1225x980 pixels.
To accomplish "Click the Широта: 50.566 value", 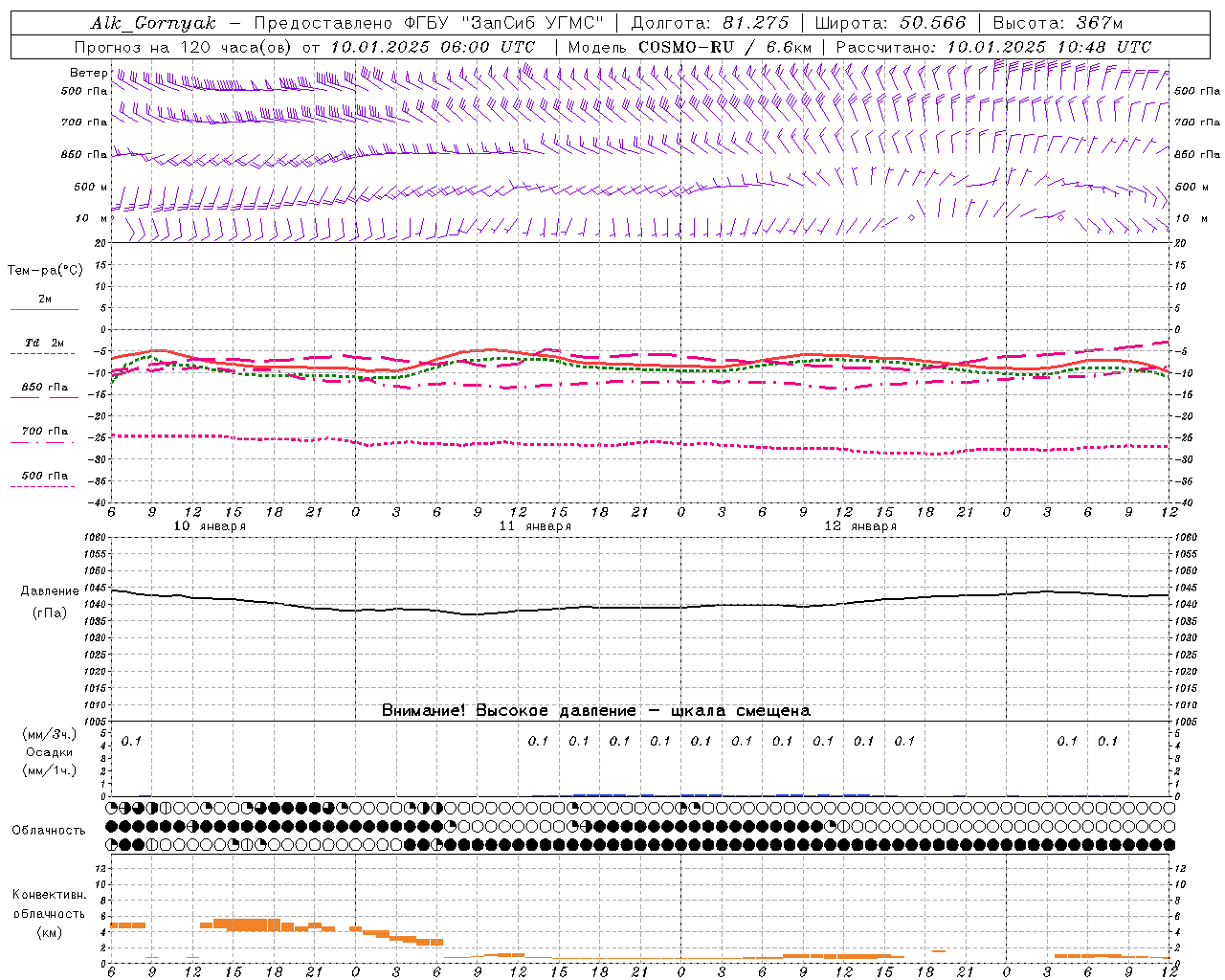I will tap(890, 23).
